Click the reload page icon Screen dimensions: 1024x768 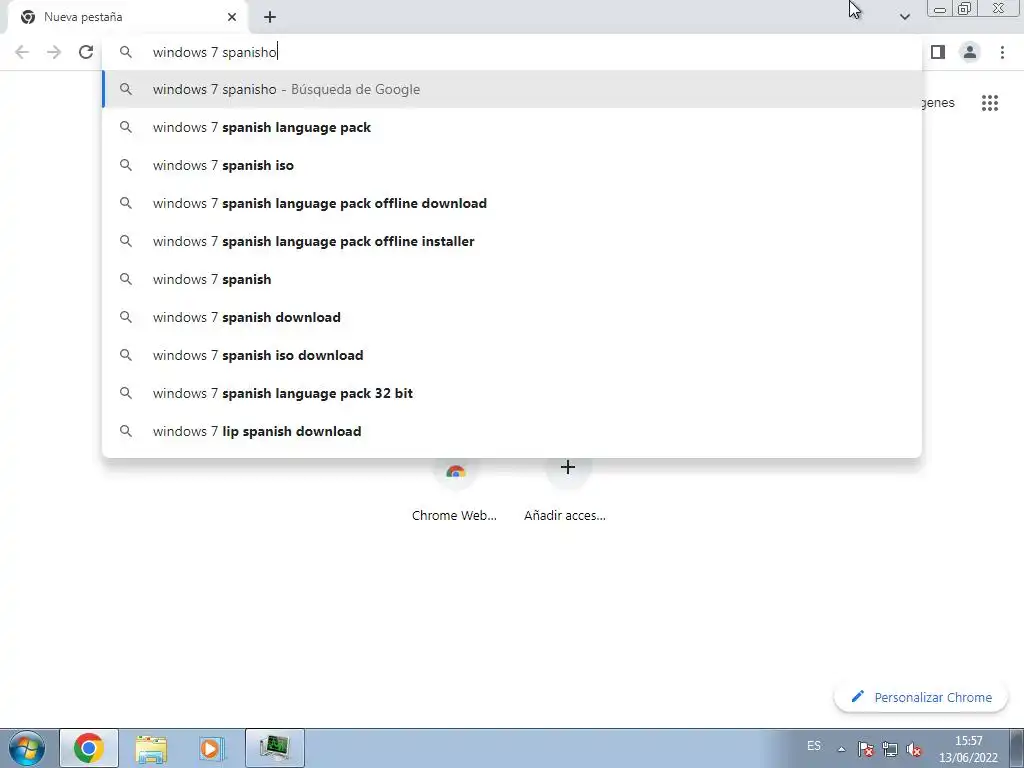86,52
